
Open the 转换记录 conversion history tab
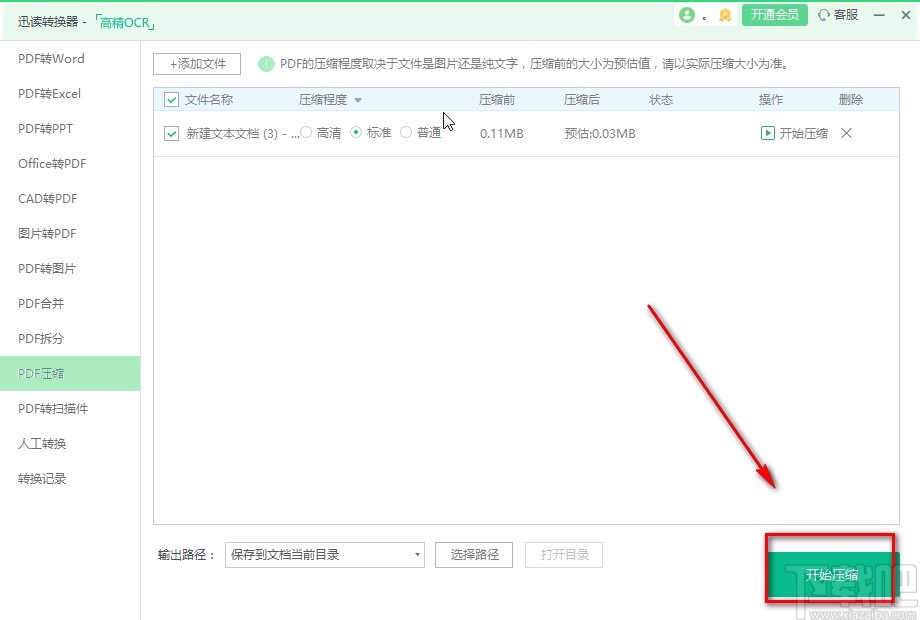pyautogui.click(x=41, y=478)
